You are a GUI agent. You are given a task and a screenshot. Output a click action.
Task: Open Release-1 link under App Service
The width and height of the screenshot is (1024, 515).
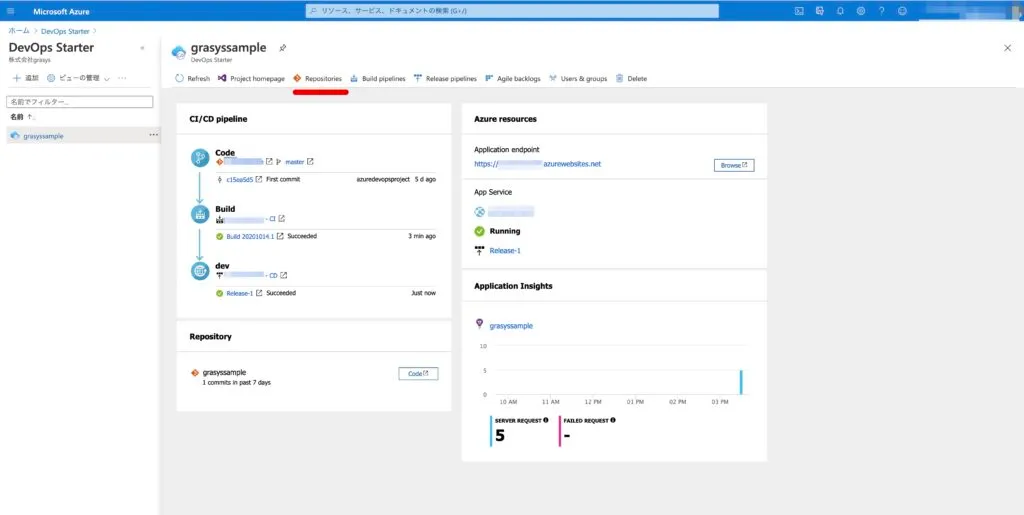[505, 251]
